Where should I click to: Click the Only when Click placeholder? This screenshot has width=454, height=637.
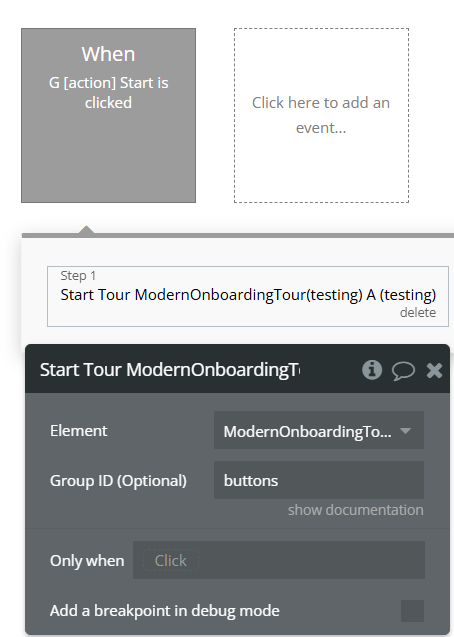[x=171, y=561]
